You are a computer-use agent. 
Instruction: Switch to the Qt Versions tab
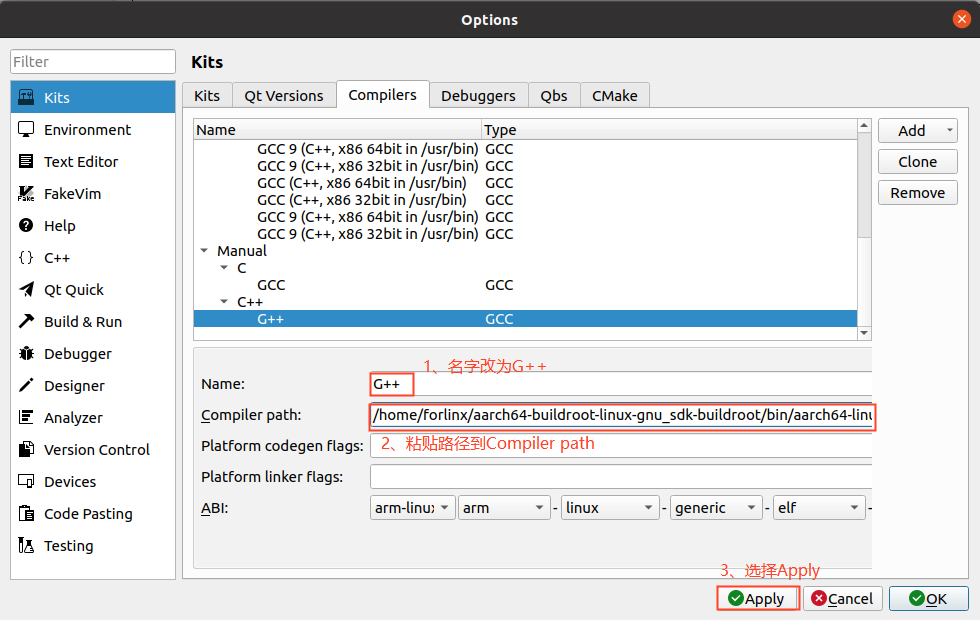284,96
